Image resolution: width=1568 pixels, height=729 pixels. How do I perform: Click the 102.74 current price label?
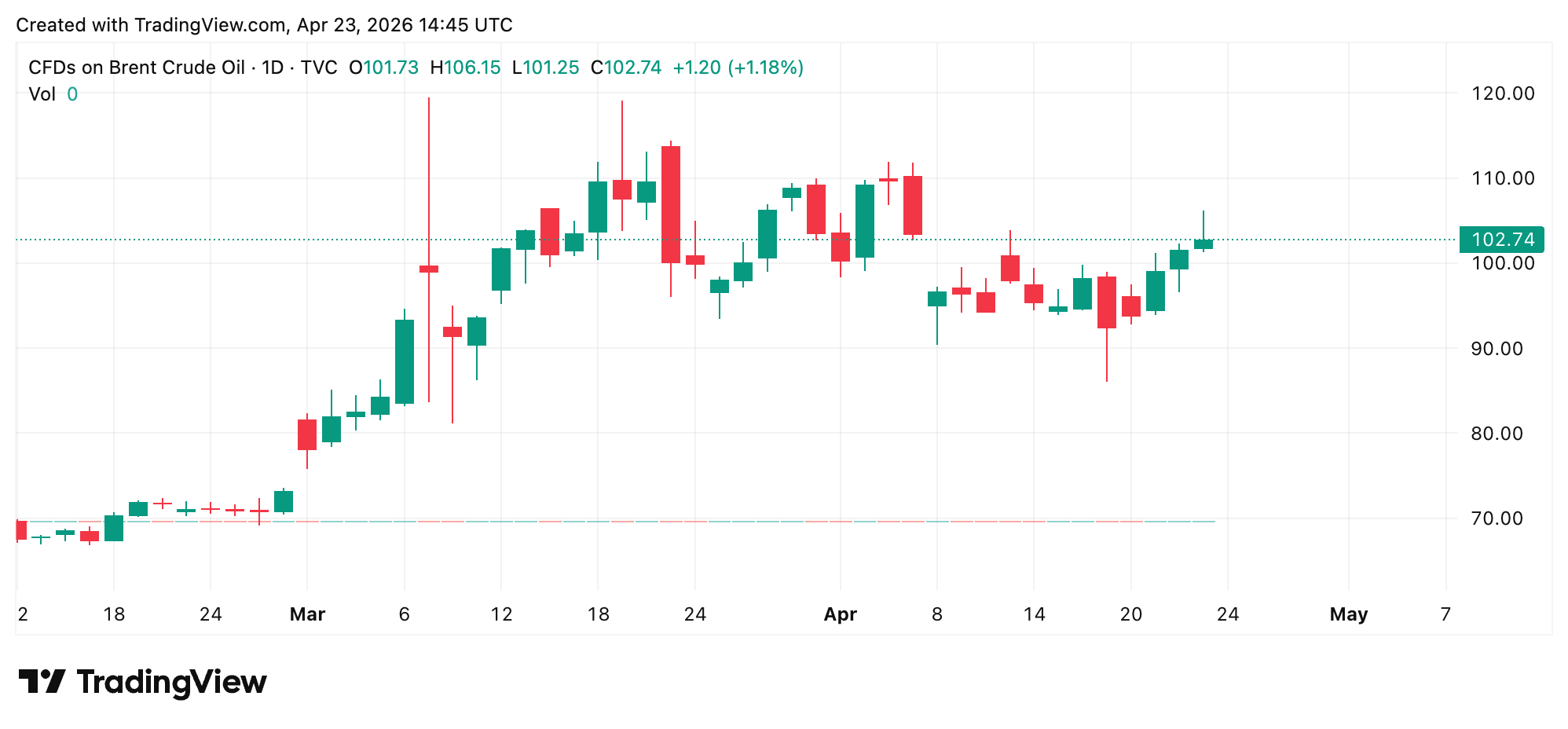coord(1500,240)
